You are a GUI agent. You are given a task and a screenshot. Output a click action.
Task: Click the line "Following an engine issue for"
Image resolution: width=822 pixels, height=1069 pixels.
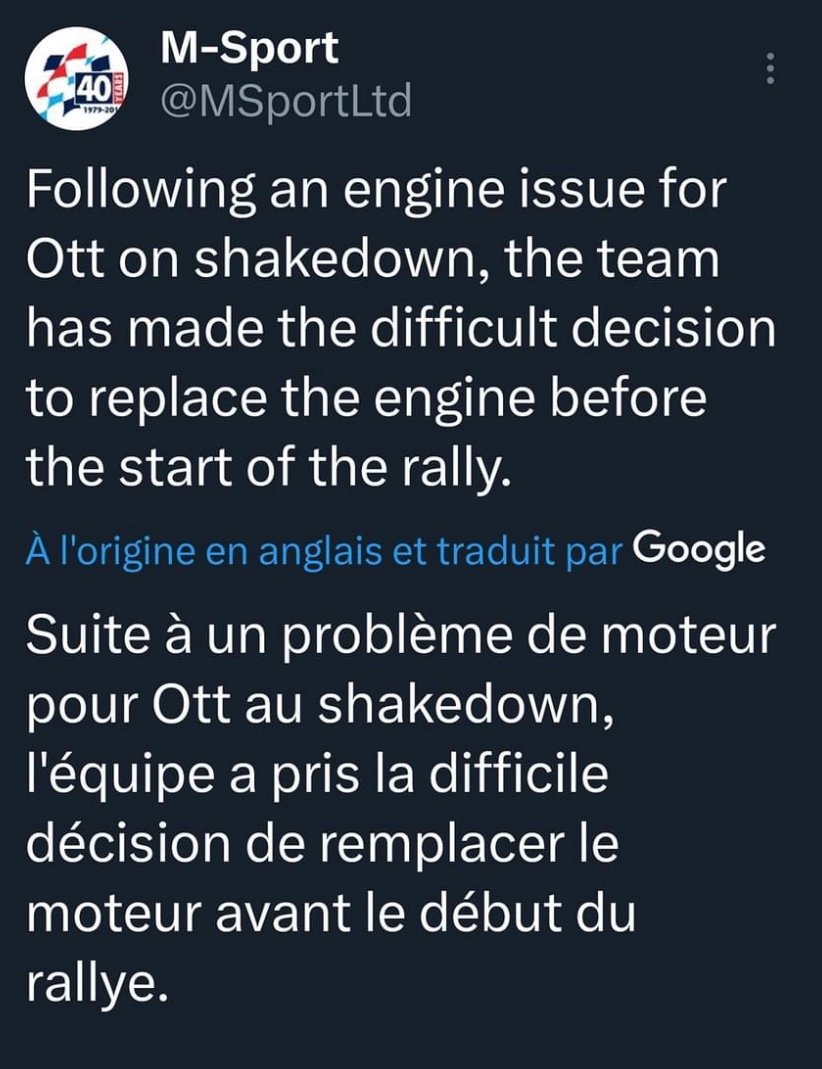pos(374,191)
